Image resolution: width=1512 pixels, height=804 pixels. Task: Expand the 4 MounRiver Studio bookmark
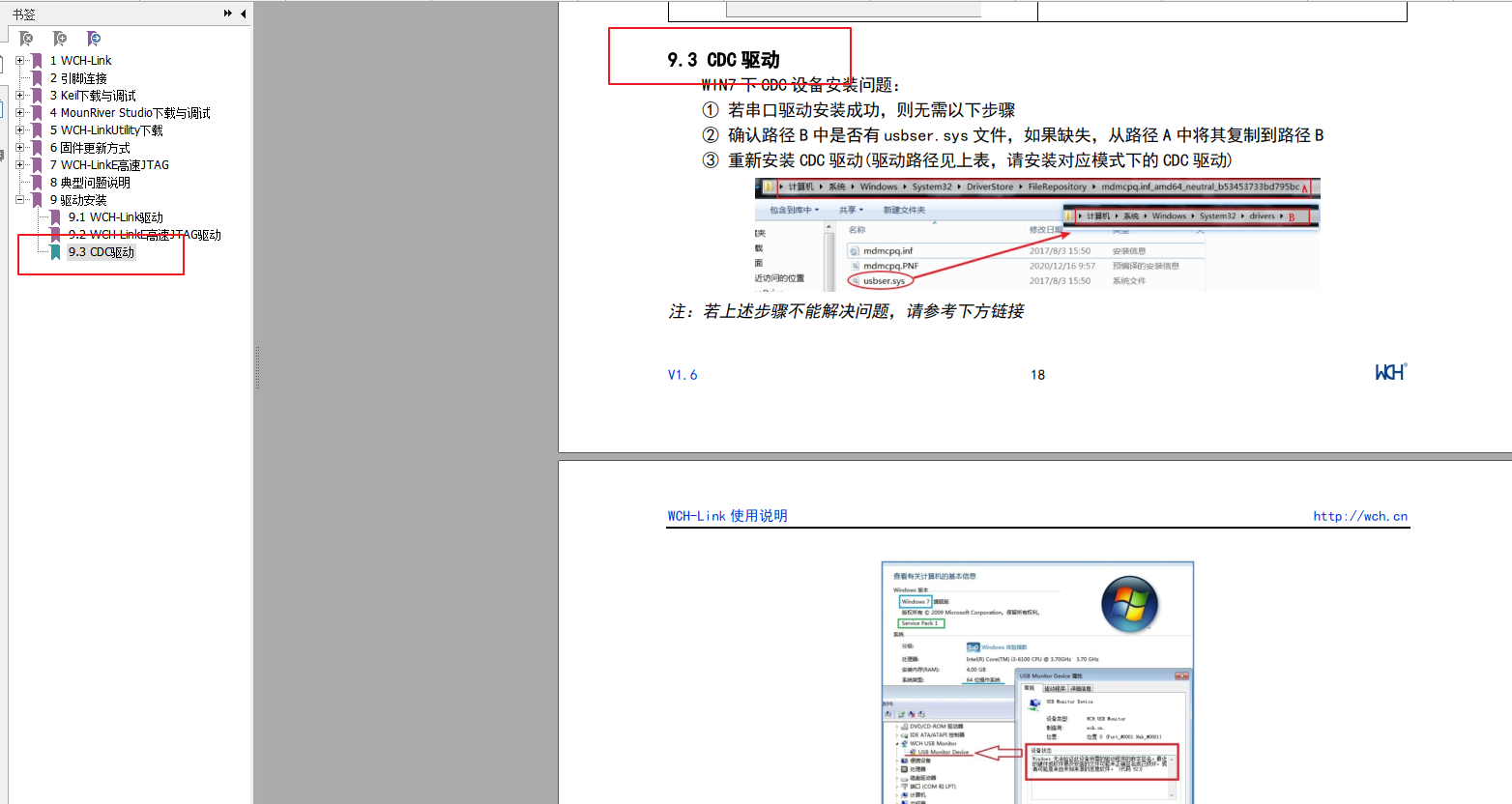coord(19,113)
